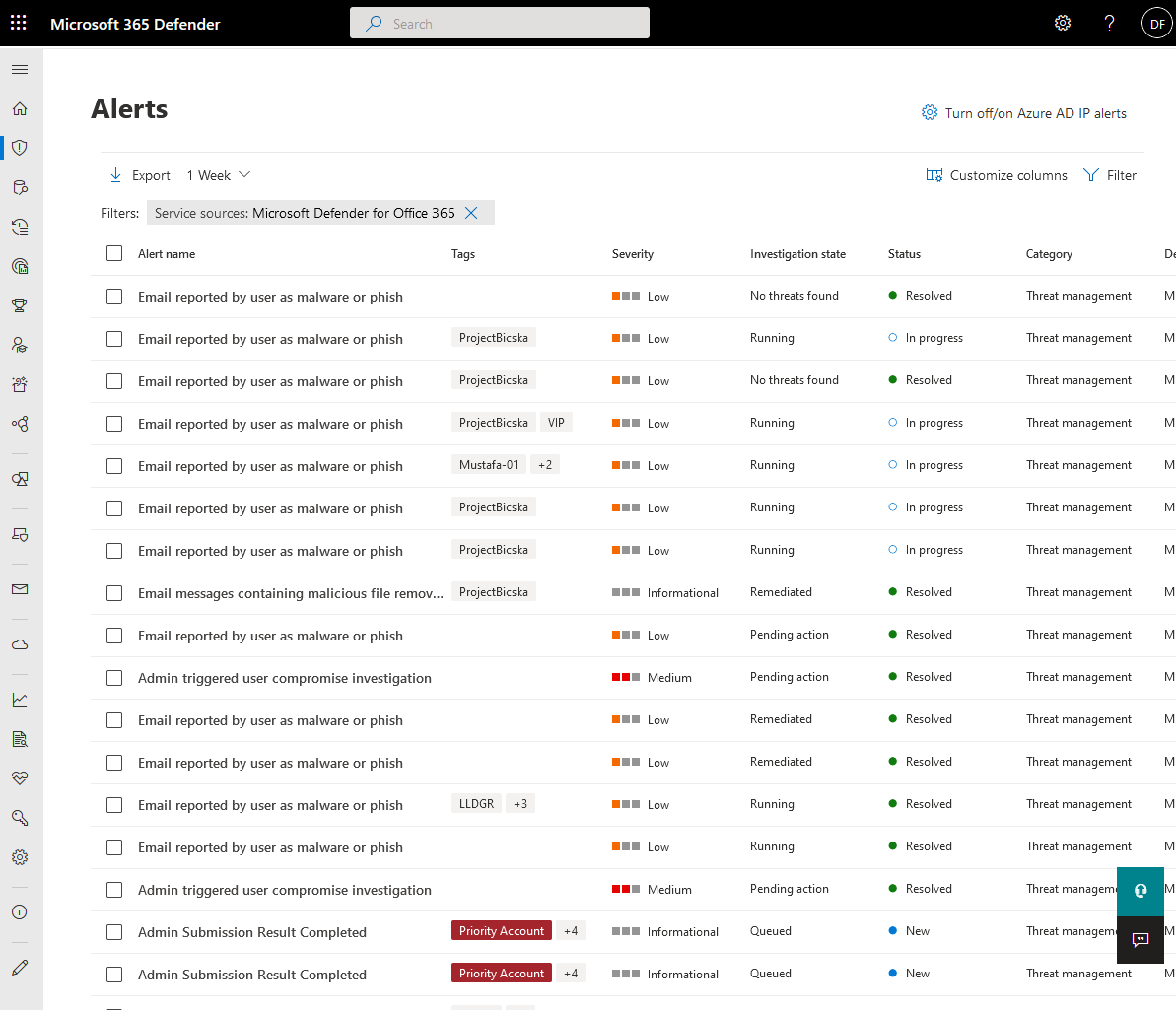
Task: Export the alerts list
Action: click(x=139, y=174)
